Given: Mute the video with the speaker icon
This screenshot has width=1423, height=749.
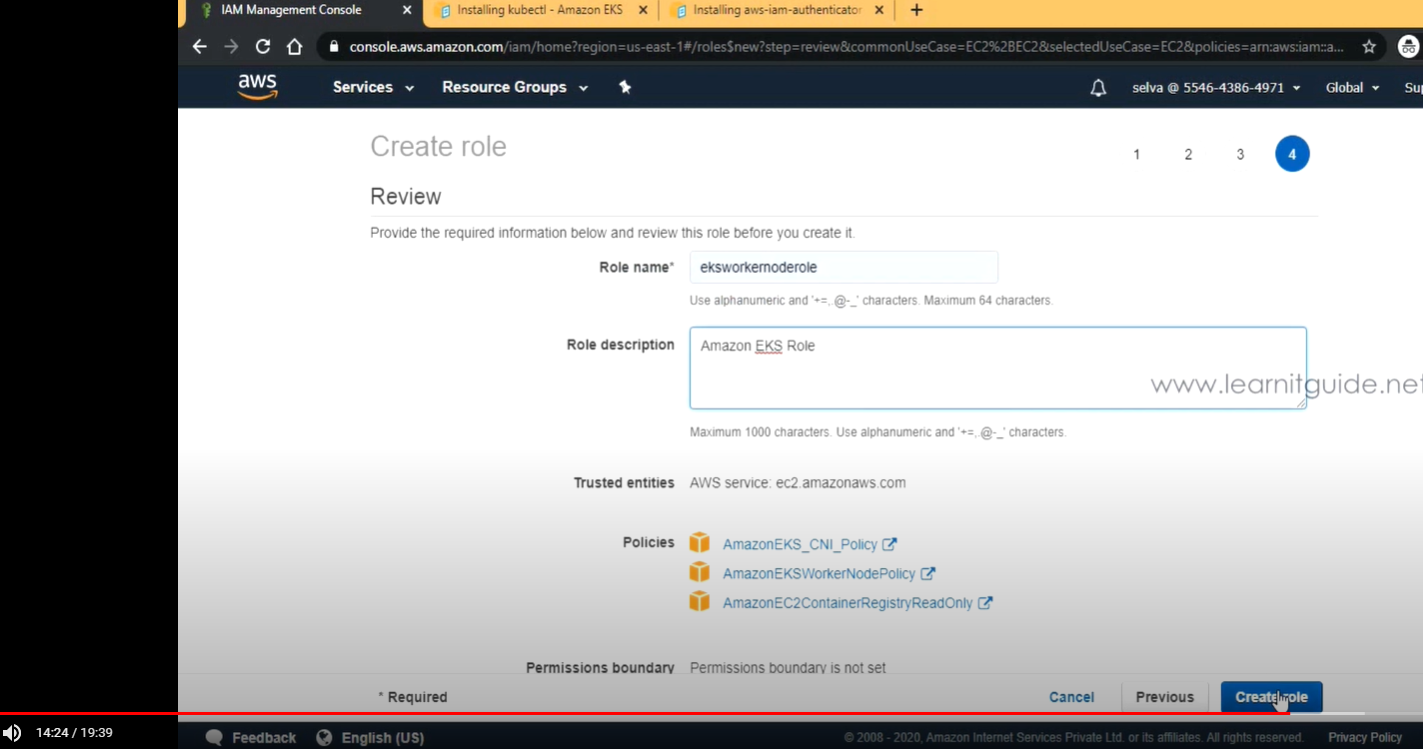Looking at the screenshot, I should click(12, 733).
